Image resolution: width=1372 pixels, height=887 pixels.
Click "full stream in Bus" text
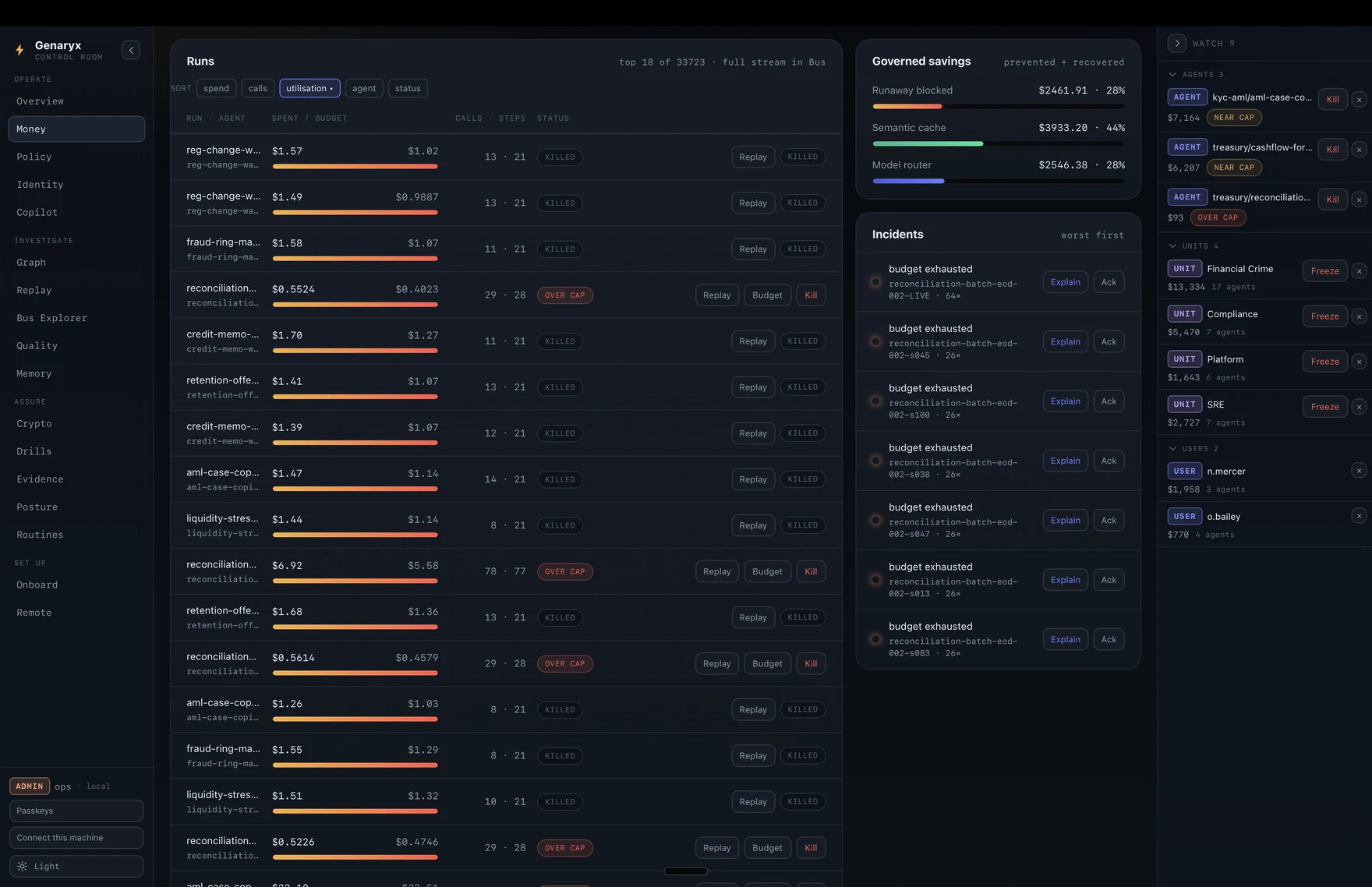774,62
